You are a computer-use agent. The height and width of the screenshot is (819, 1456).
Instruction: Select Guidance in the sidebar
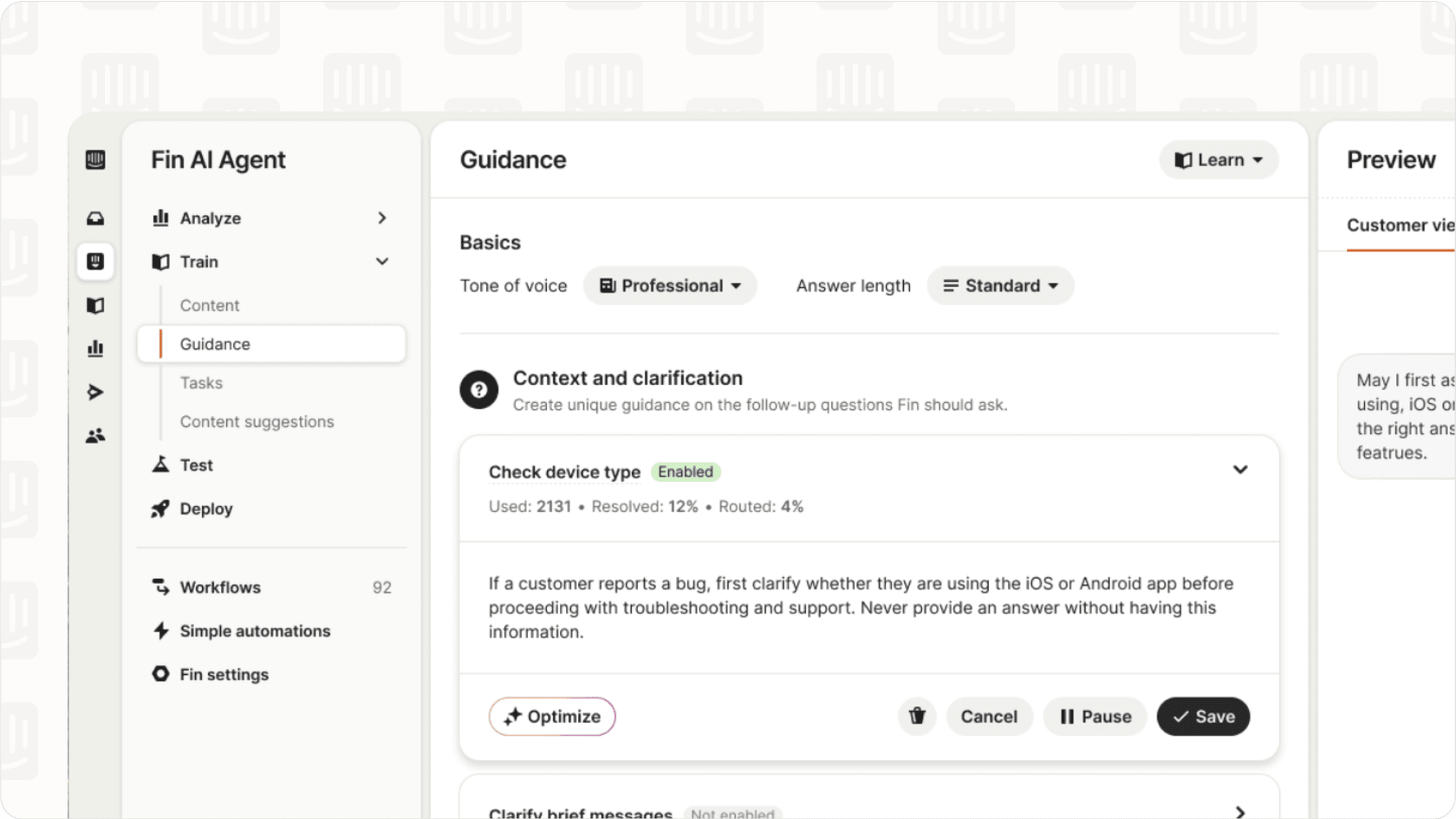coord(271,344)
